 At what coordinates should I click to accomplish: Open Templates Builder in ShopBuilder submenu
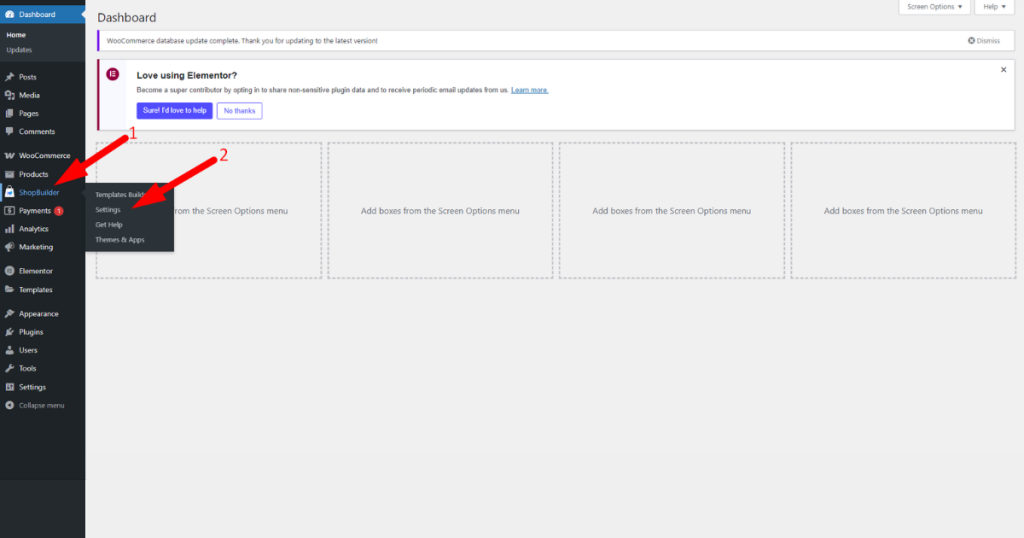coord(120,195)
